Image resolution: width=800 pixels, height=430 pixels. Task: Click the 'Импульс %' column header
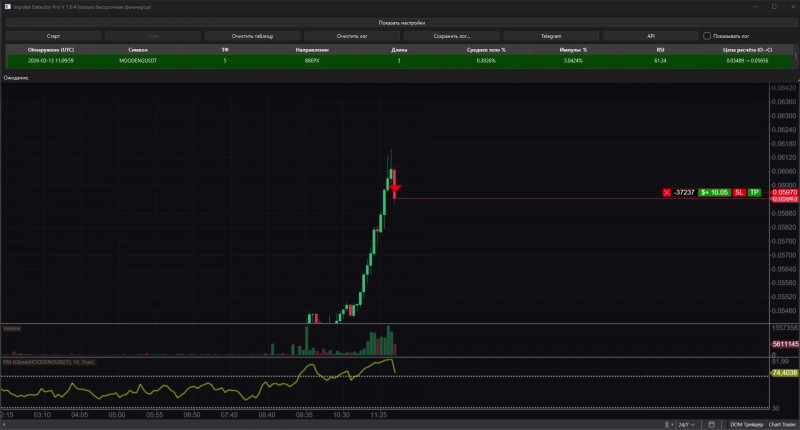(573, 50)
